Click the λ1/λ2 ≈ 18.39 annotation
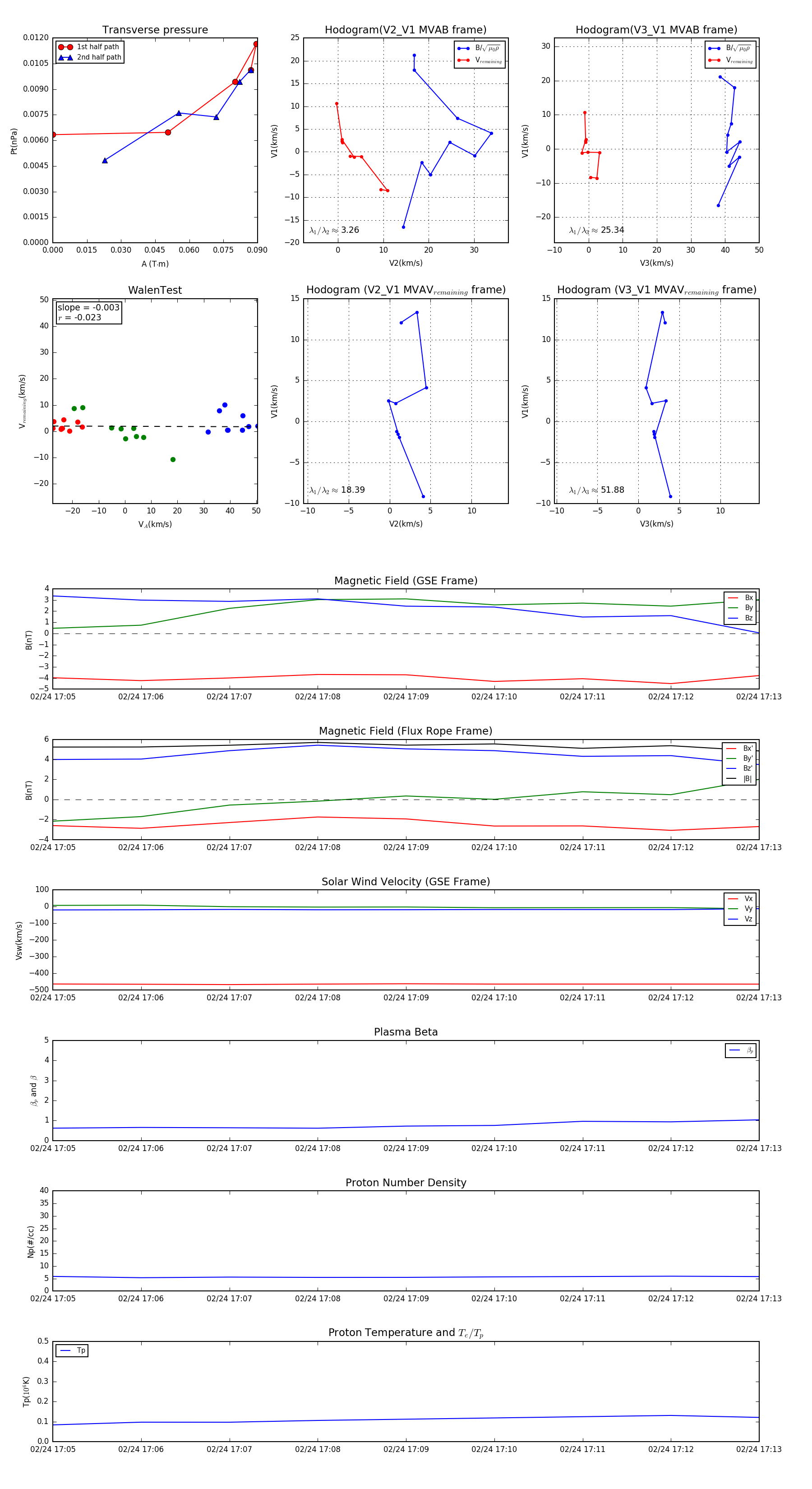This screenshot has height=1489, width=812. [x=337, y=490]
